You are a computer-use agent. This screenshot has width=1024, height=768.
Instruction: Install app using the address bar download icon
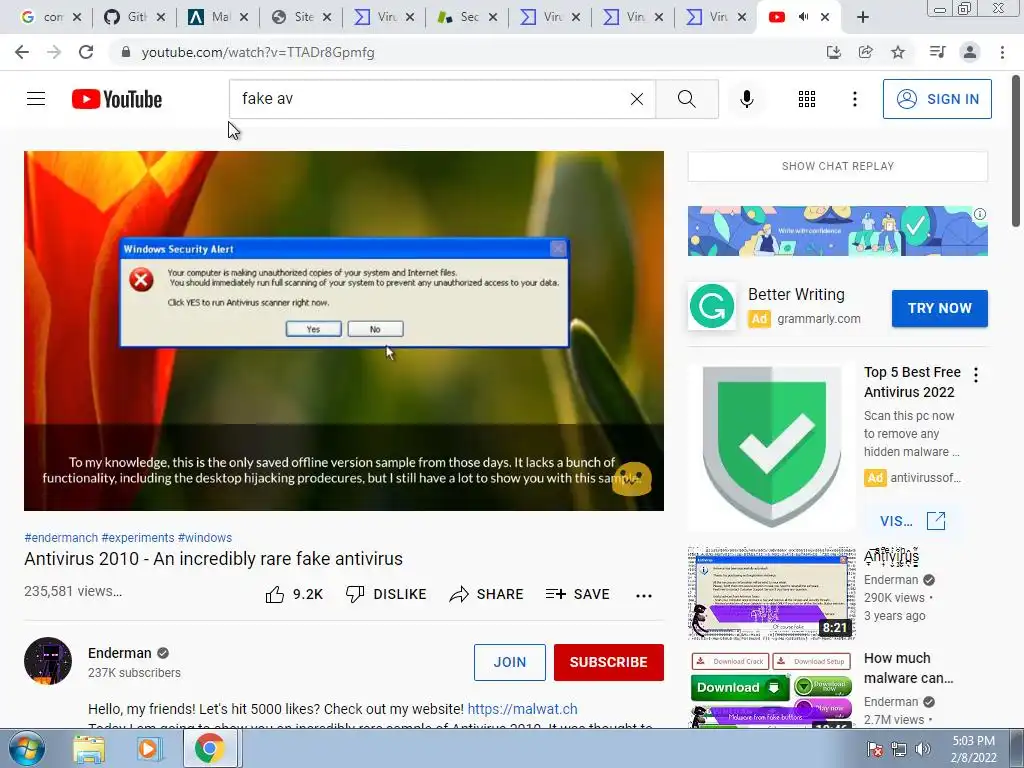tap(833, 52)
